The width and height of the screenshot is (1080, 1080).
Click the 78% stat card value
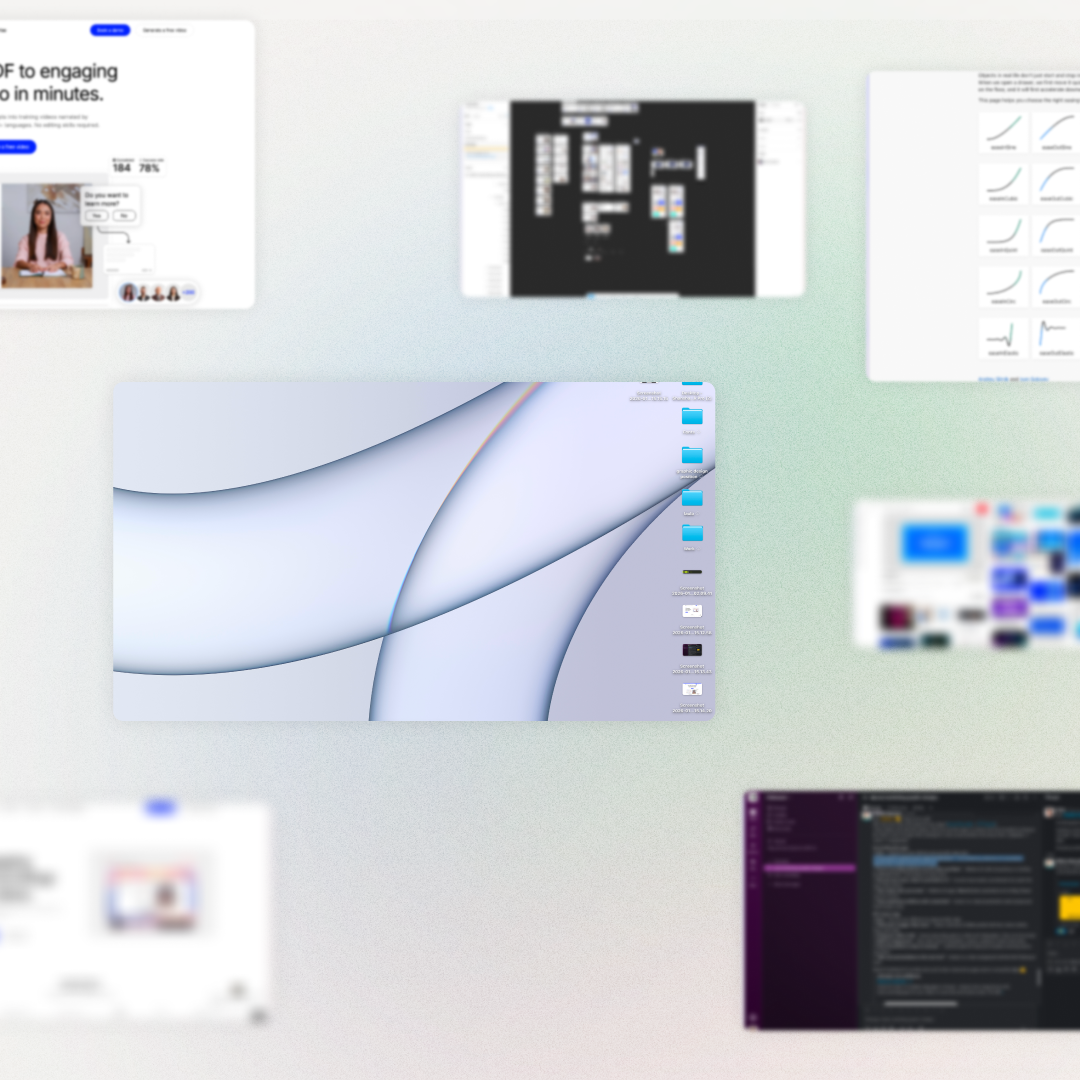point(149,167)
